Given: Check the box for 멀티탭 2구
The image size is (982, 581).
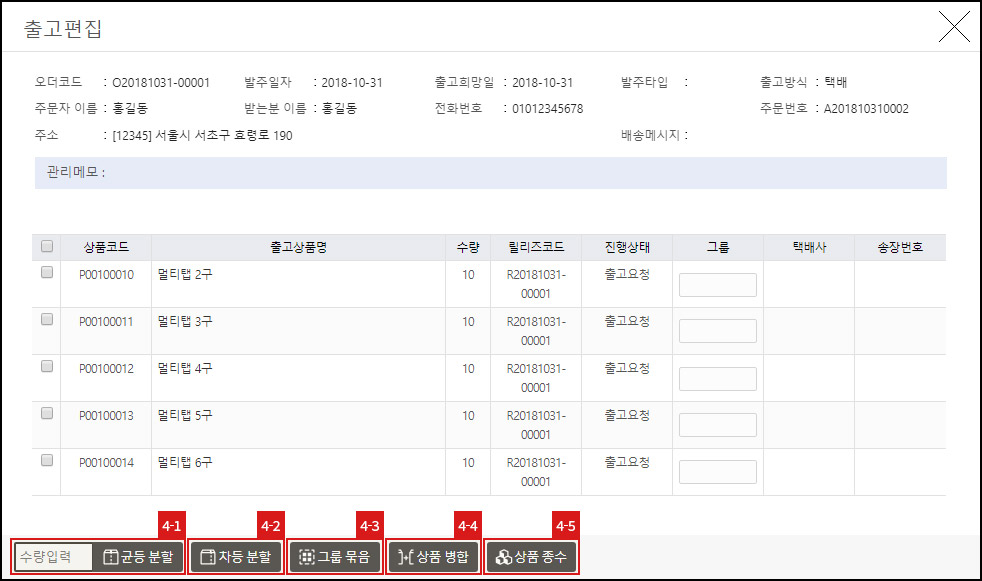Looking at the screenshot, I should (x=47, y=273).
